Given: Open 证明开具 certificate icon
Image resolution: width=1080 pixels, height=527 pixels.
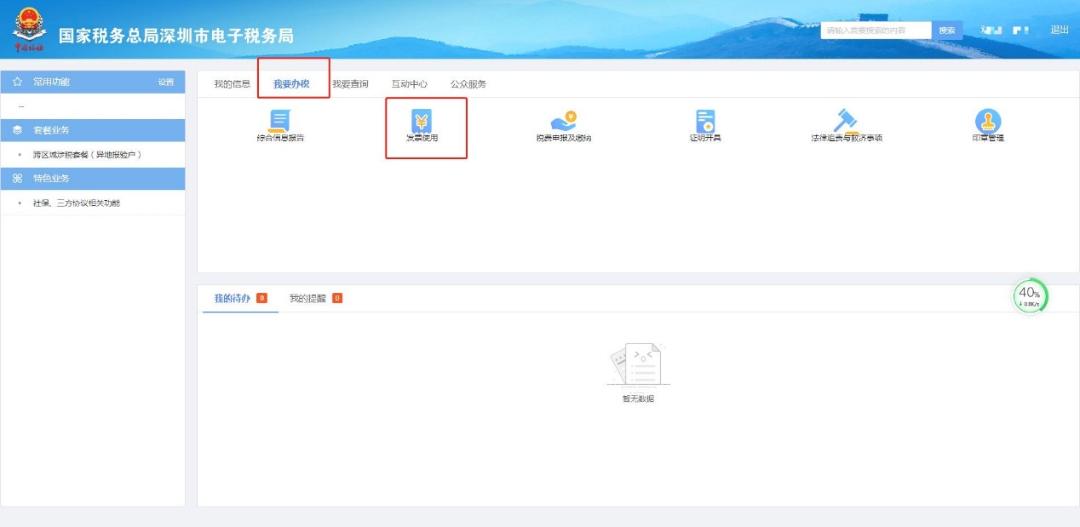Looking at the screenshot, I should click(x=705, y=121).
